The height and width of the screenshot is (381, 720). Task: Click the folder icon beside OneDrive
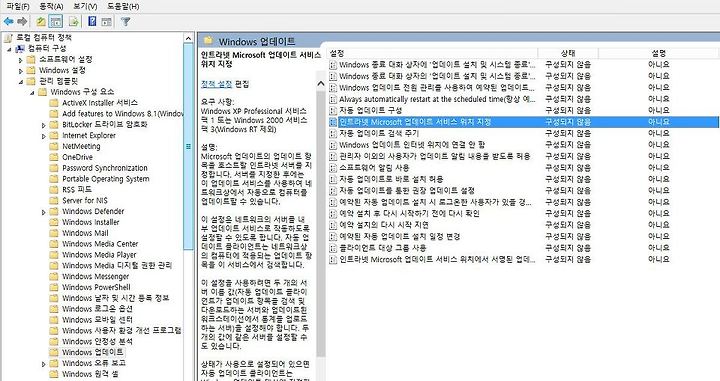54,157
